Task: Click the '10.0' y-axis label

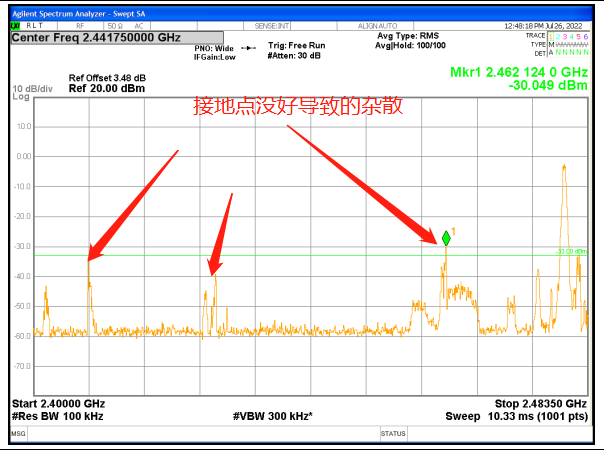Action: [24, 126]
